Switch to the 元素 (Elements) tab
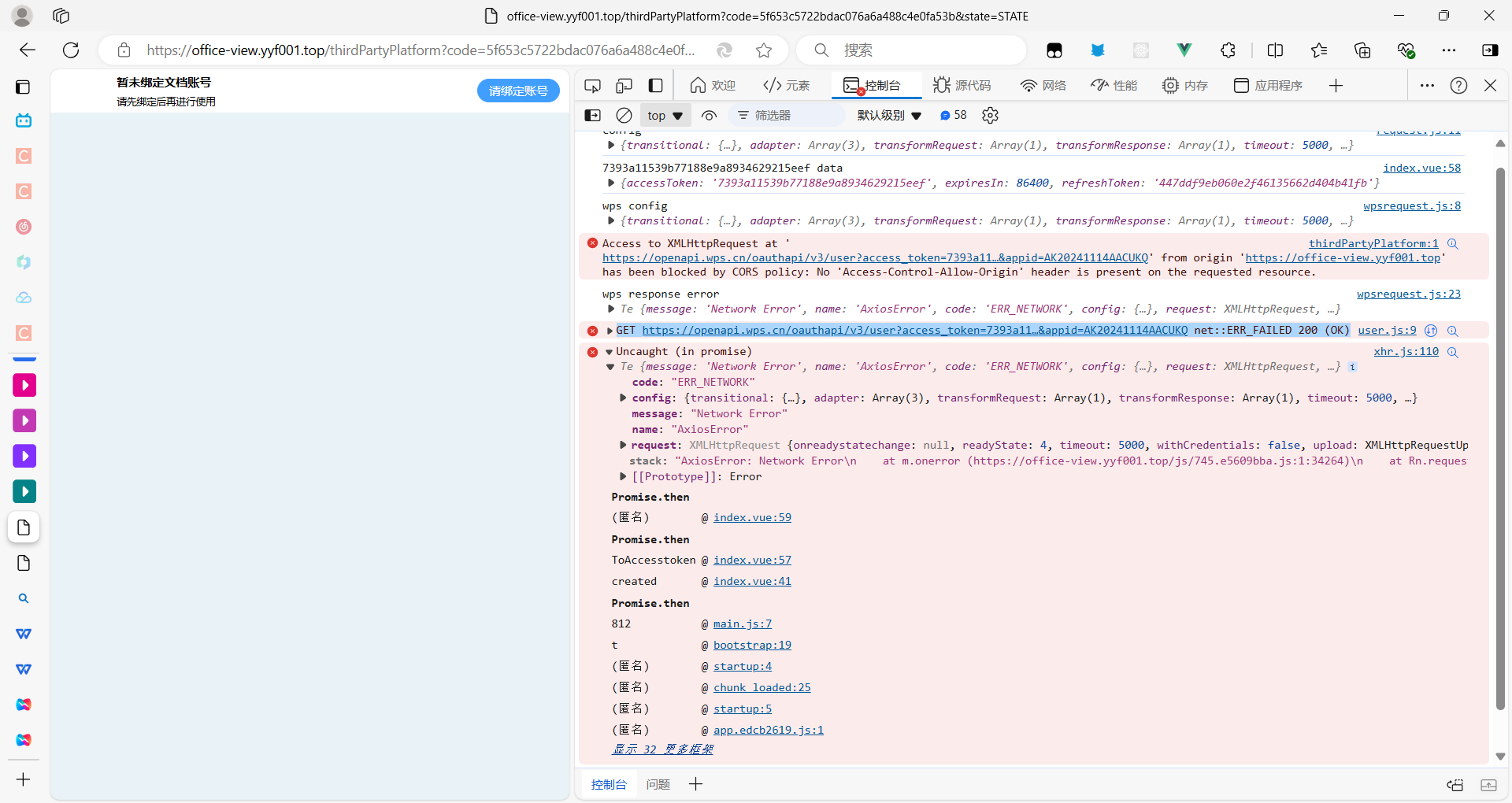The width and height of the screenshot is (1512, 803). pyautogui.click(x=787, y=86)
